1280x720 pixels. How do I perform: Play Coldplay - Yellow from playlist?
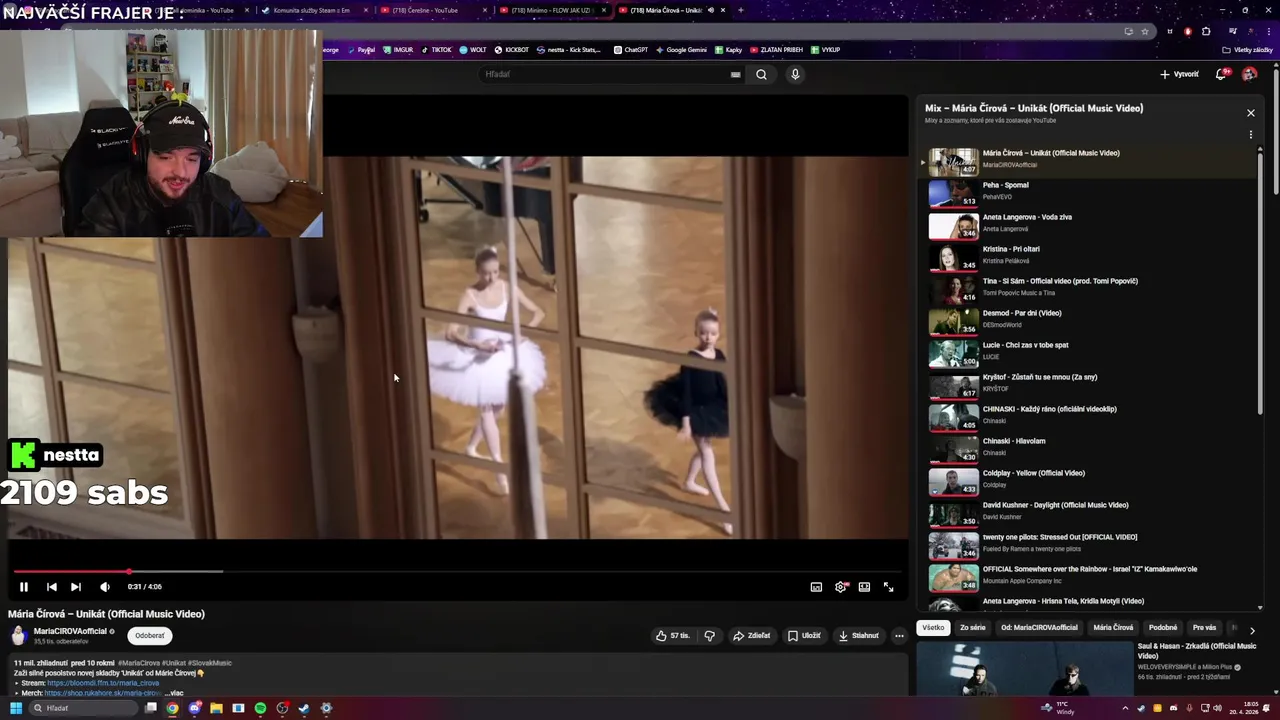pyautogui.click(x=1090, y=481)
